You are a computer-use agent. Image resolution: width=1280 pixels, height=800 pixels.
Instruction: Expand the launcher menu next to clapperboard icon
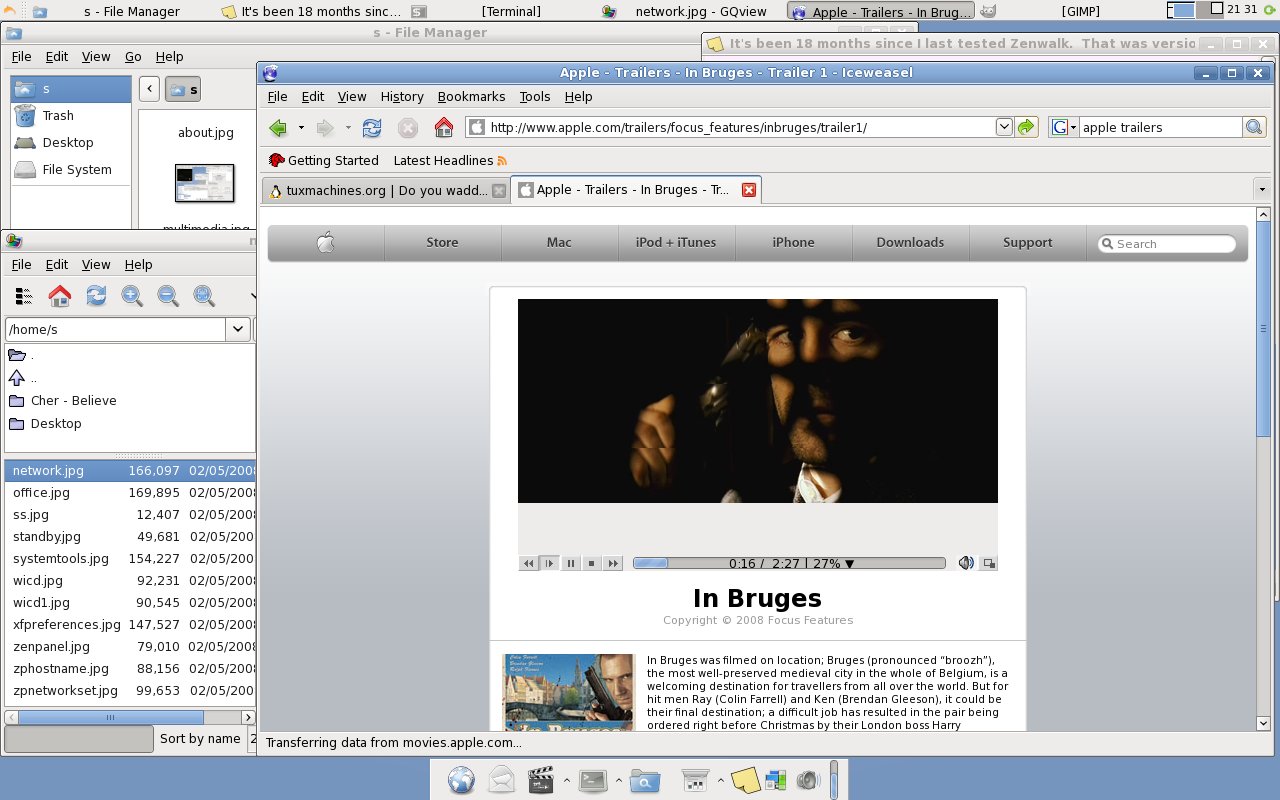(x=566, y=780)
